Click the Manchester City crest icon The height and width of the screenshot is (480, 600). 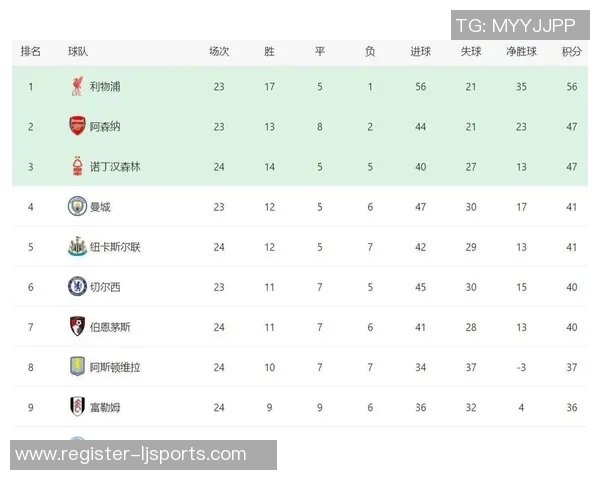click(x=77, y=207)
